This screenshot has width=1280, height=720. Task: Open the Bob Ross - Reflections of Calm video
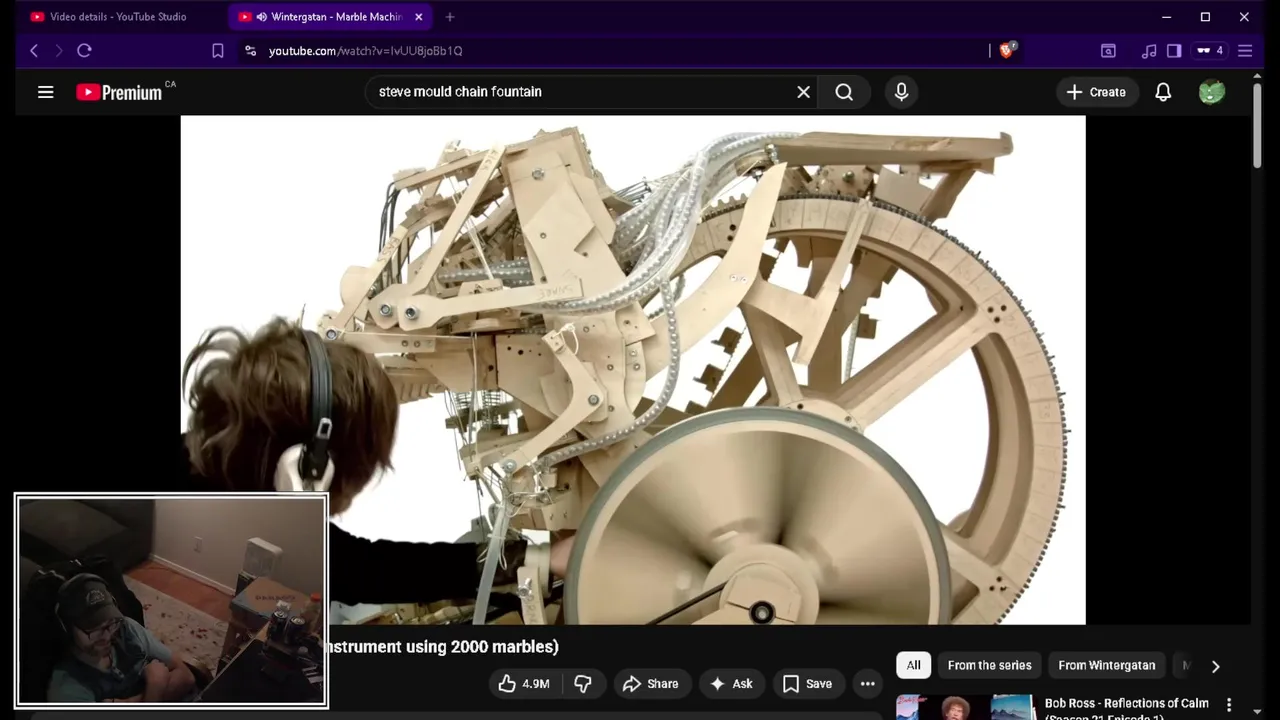click(x=1127, y=708)
